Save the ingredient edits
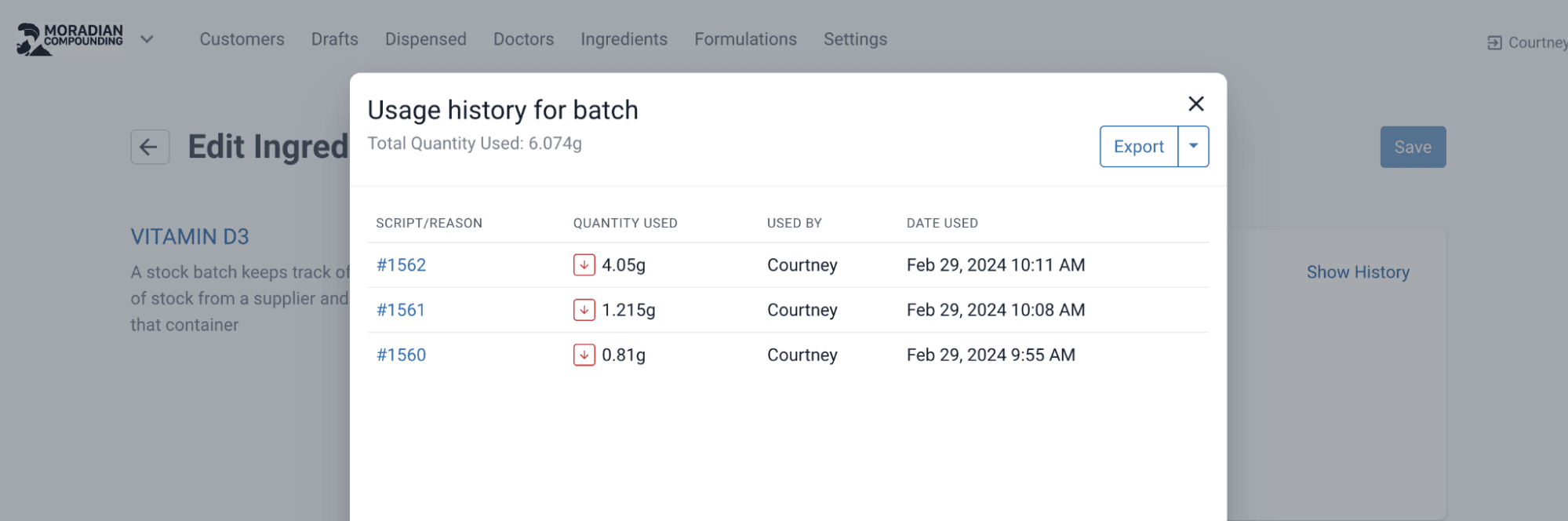 [1413, 147]
